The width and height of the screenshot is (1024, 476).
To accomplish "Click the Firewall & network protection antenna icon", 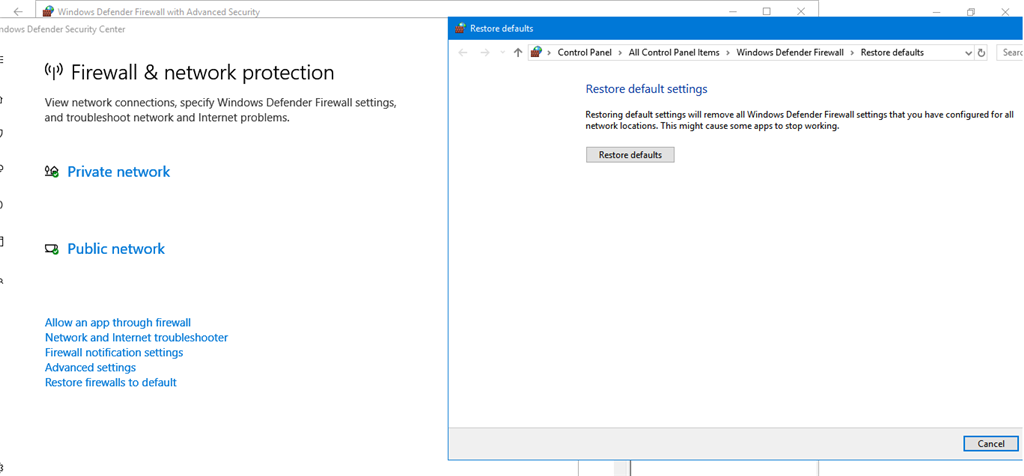I will tap(54, 71).
